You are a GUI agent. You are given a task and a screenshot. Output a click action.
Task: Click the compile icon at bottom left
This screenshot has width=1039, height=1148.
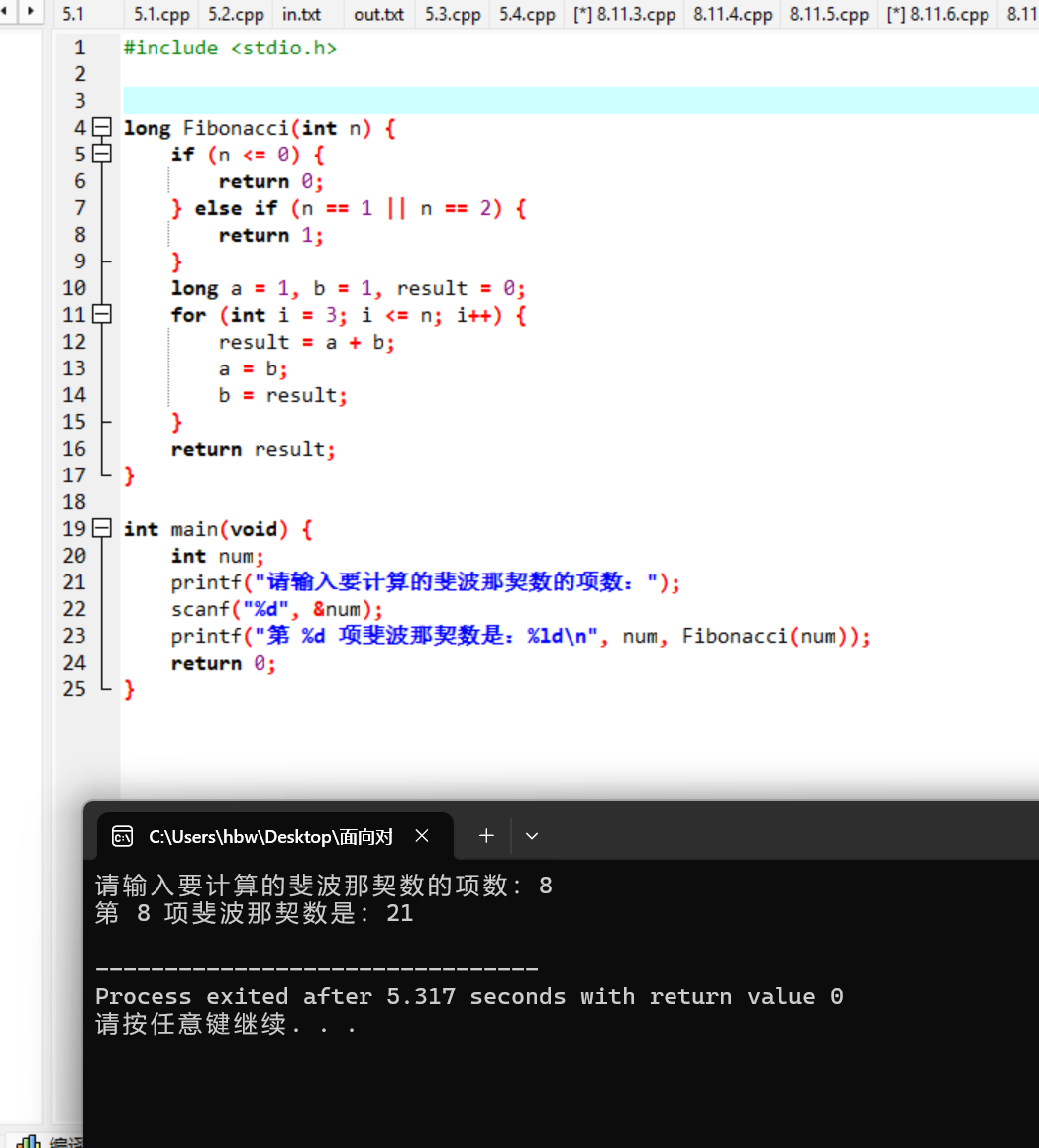28,1141
